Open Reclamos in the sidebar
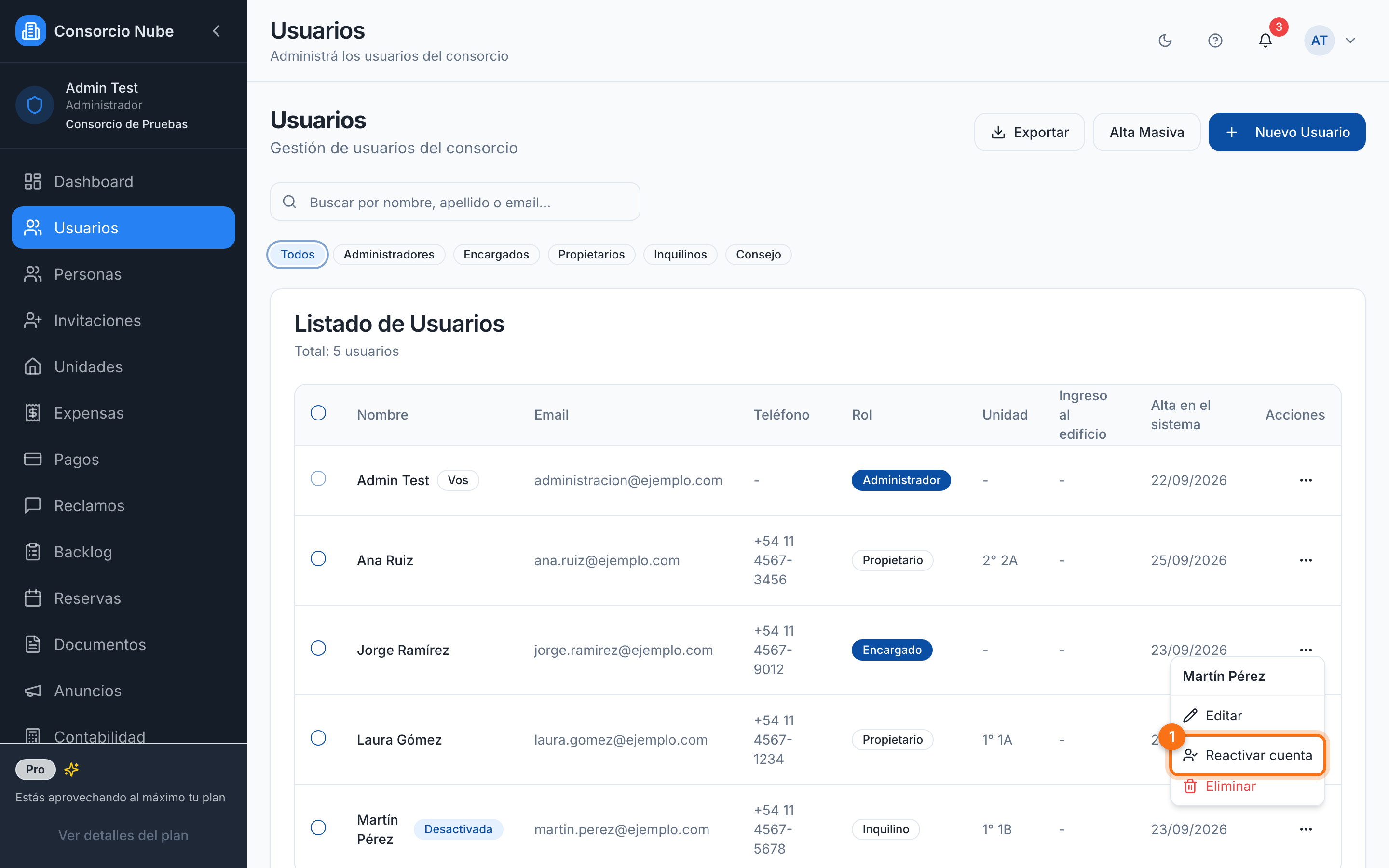Viewport: 1389px width, 868px height. click(x=123, y=506)
